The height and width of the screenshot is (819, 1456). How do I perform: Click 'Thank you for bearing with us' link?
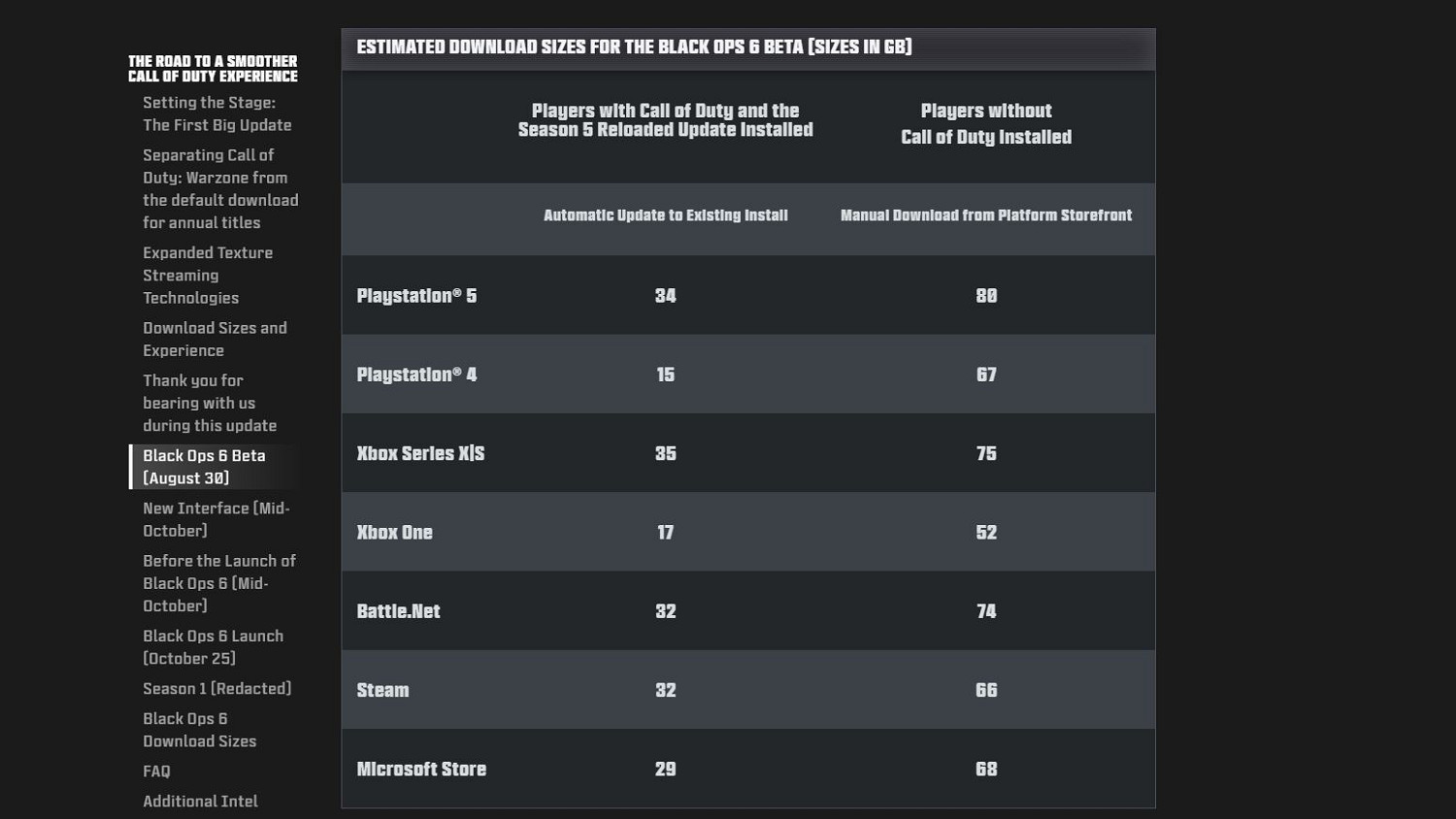click(x=210, y=403)
